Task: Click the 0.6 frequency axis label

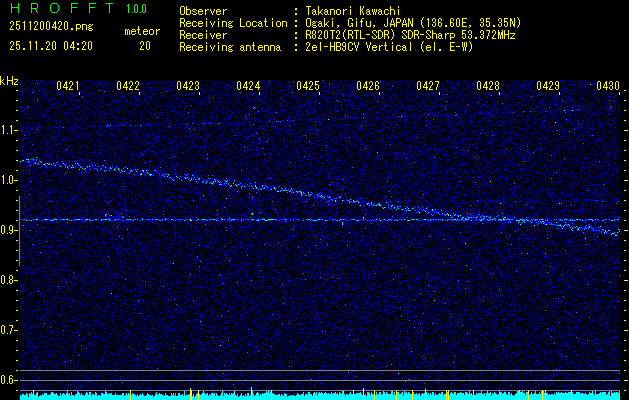Action: coord(9,380)
